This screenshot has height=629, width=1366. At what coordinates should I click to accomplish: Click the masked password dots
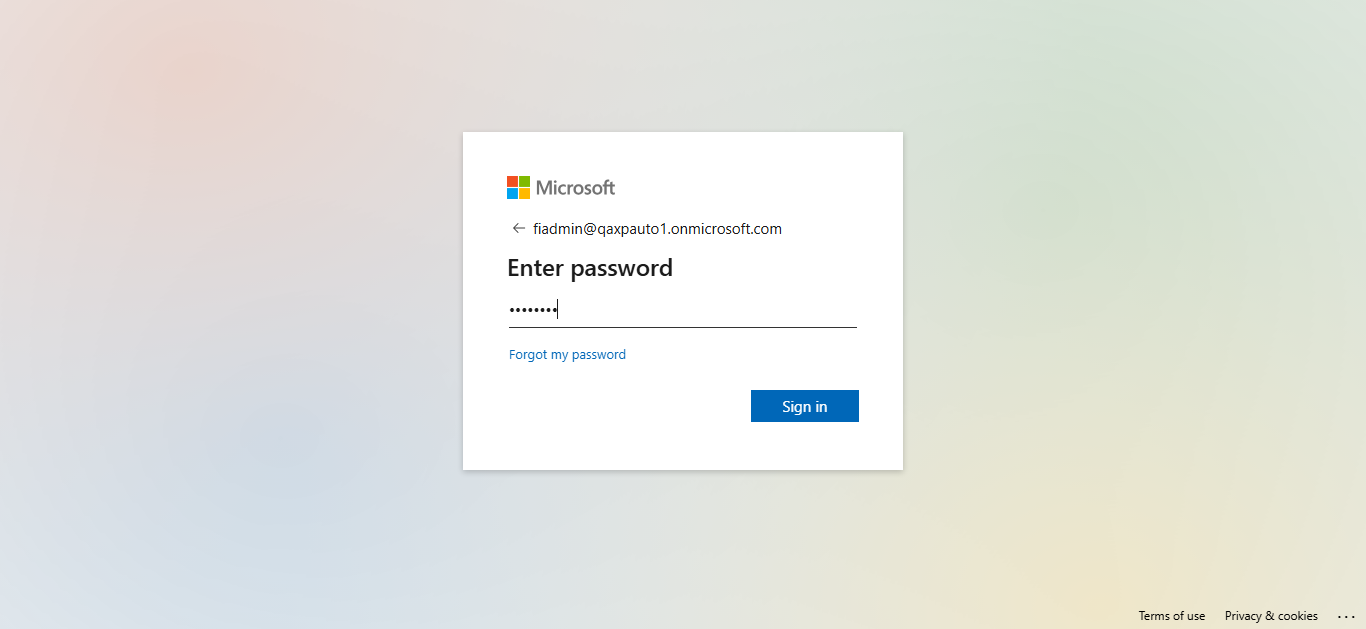click(x=532, y=310)
